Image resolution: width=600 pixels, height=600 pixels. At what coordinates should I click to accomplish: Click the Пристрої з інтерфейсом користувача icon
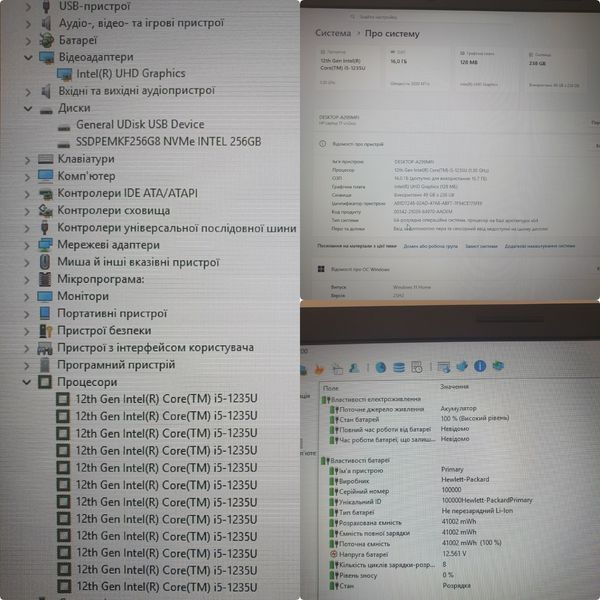[x=44, y=348]
